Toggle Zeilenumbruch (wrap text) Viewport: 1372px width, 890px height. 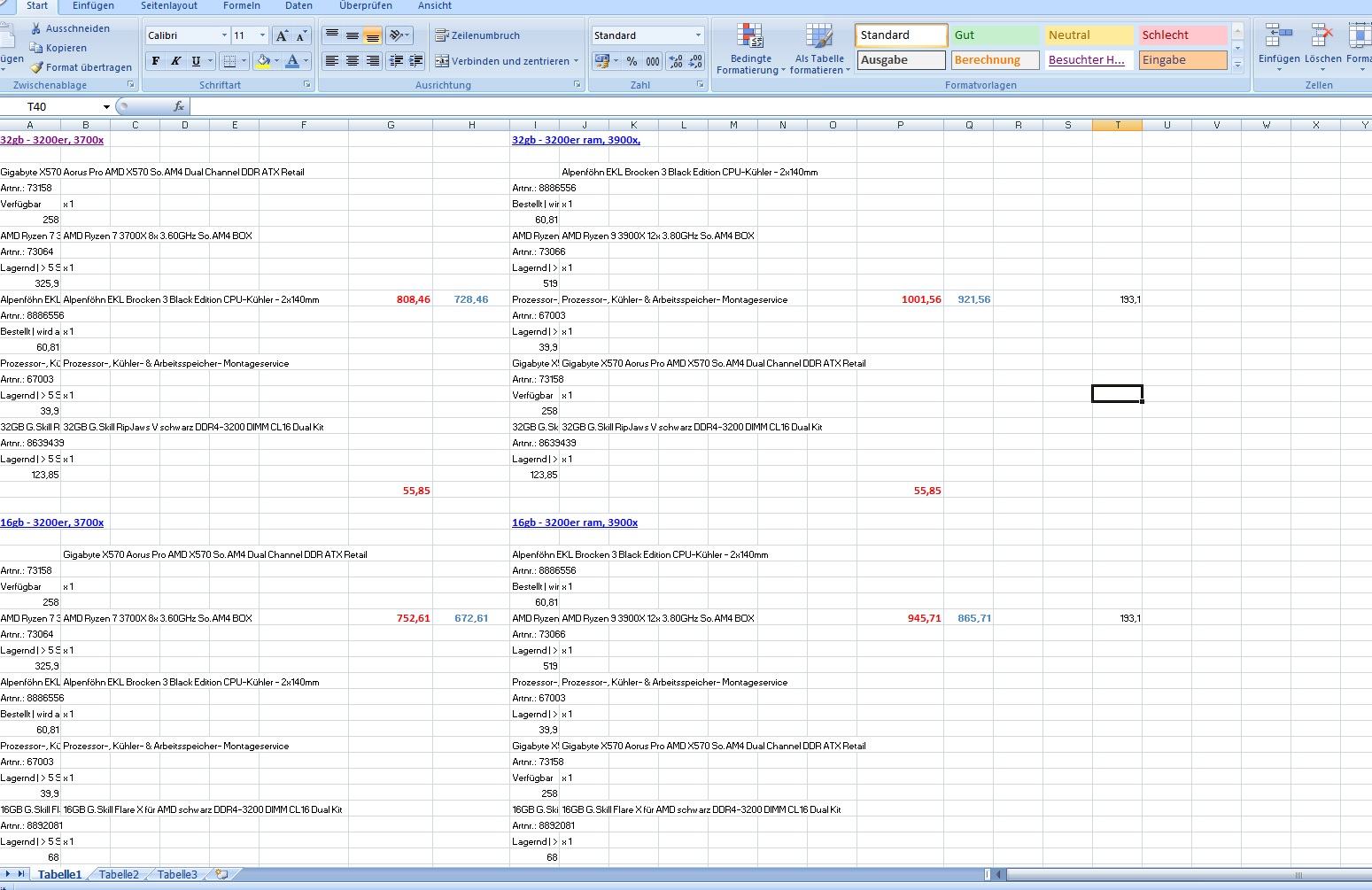477,35
